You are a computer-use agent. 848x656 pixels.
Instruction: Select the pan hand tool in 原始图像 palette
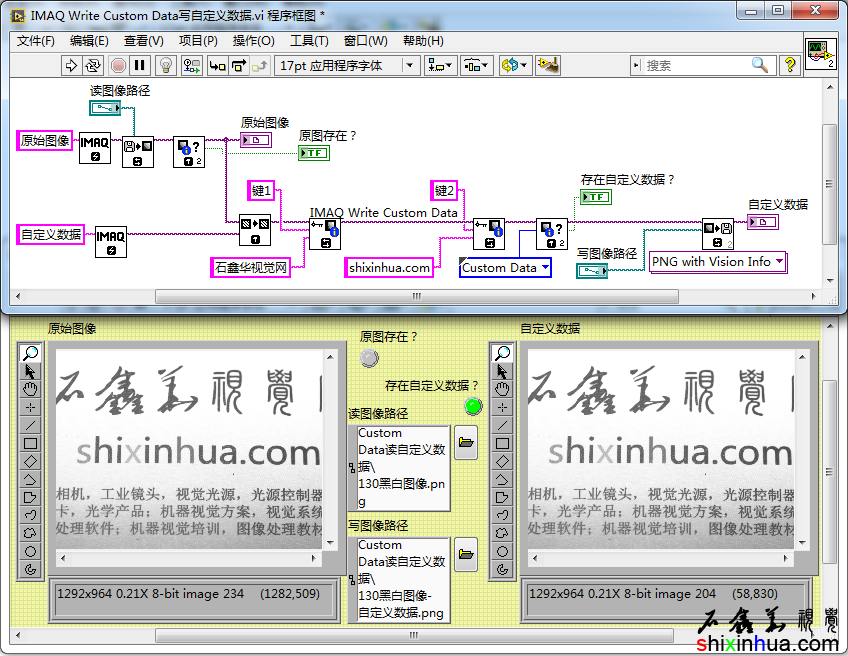click(30, 389)
